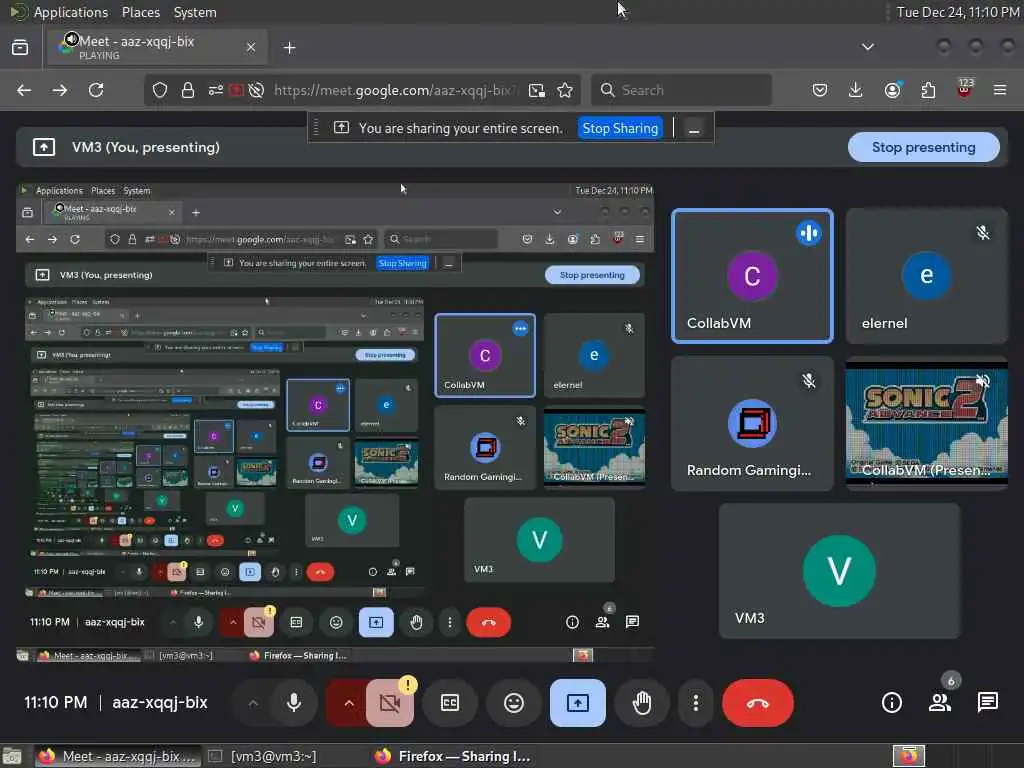Screen dimensions: 1024x768
Task: Open the tracking protection shield icon
Action: pyautogui.click(x=160, y=90)
